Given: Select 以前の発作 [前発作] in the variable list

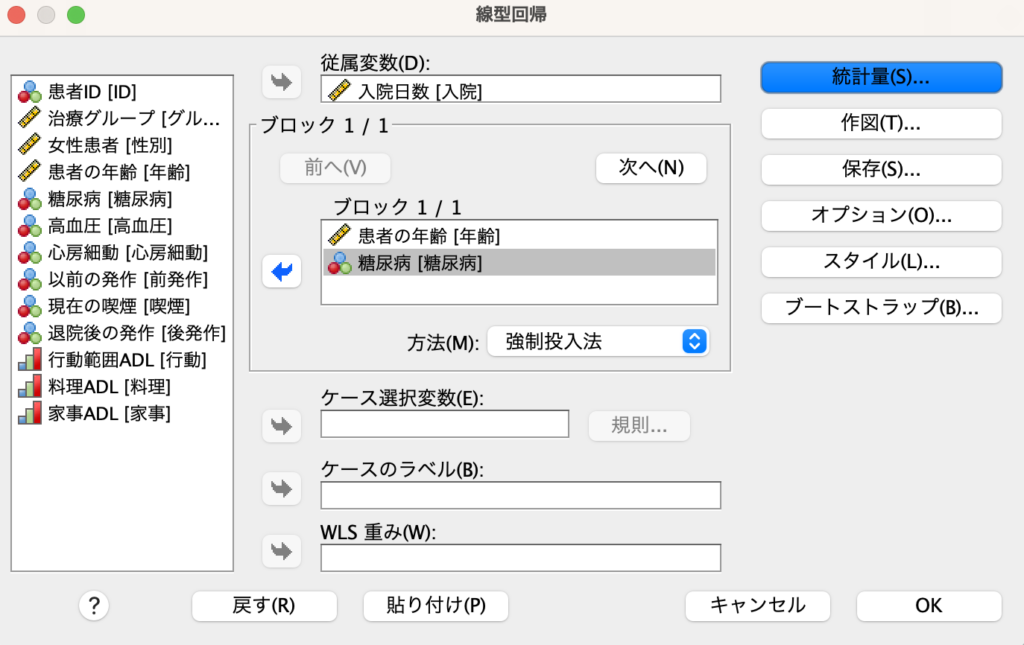Looking at the screenshot, I should [x=127, y=279].
